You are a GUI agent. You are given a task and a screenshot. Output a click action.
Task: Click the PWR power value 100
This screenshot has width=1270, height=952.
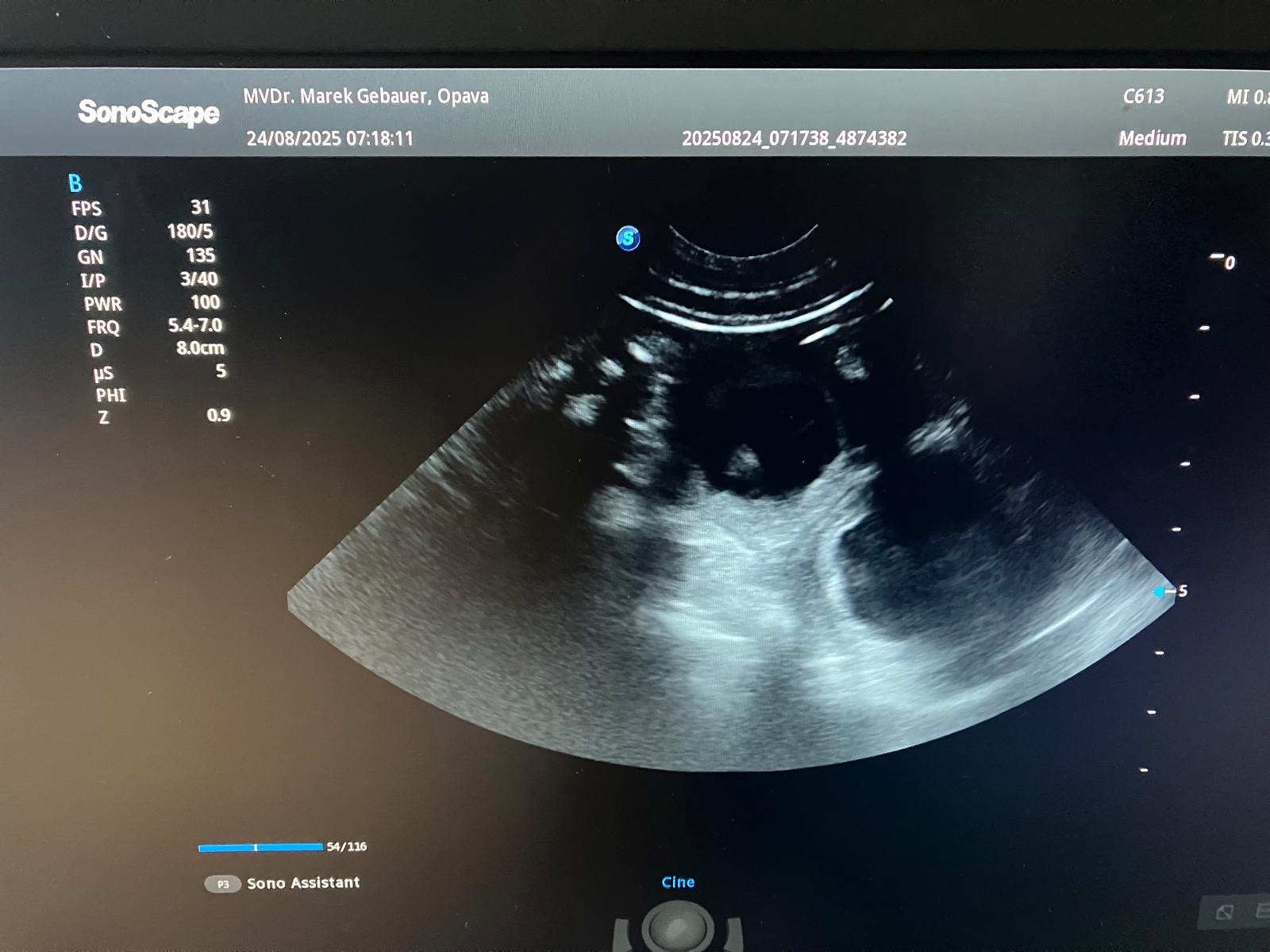pyautogui.click(x=205, y=302)
